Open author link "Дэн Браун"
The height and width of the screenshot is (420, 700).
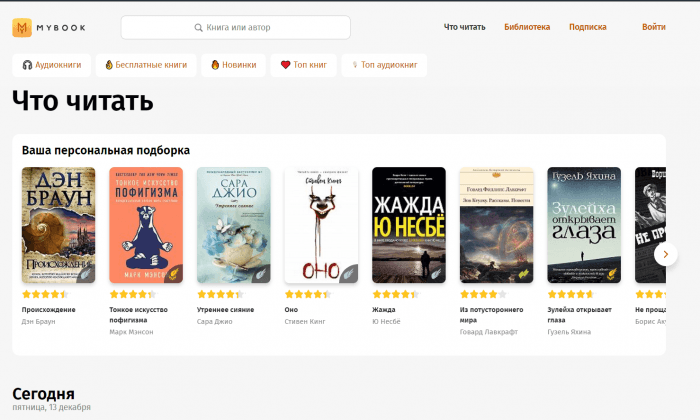[x=38, y=321]
